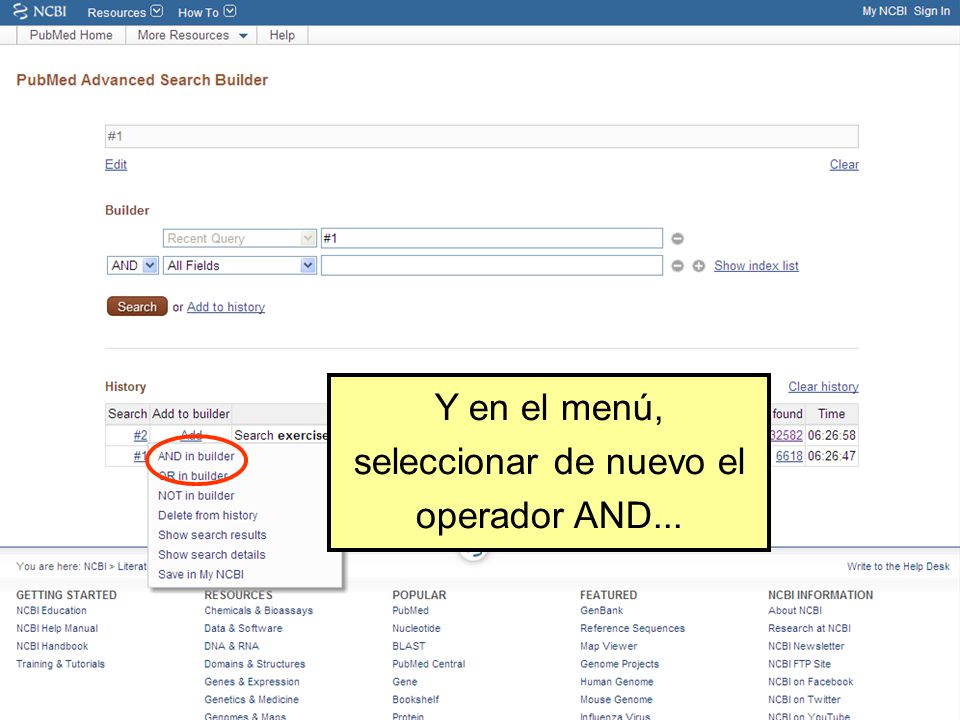Open the NCBI FTP Site link
The height and width of the screenshot is (720, 960).
pyautogui.click(x=800, y=664)
